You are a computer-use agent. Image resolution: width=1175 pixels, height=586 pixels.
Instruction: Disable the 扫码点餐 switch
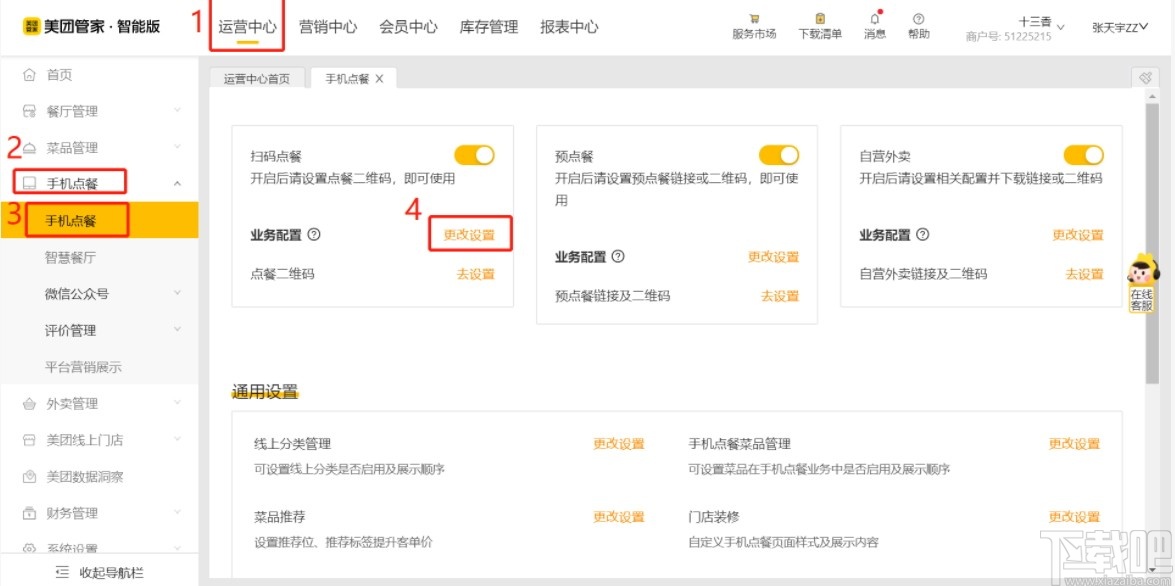pos(474,155)
